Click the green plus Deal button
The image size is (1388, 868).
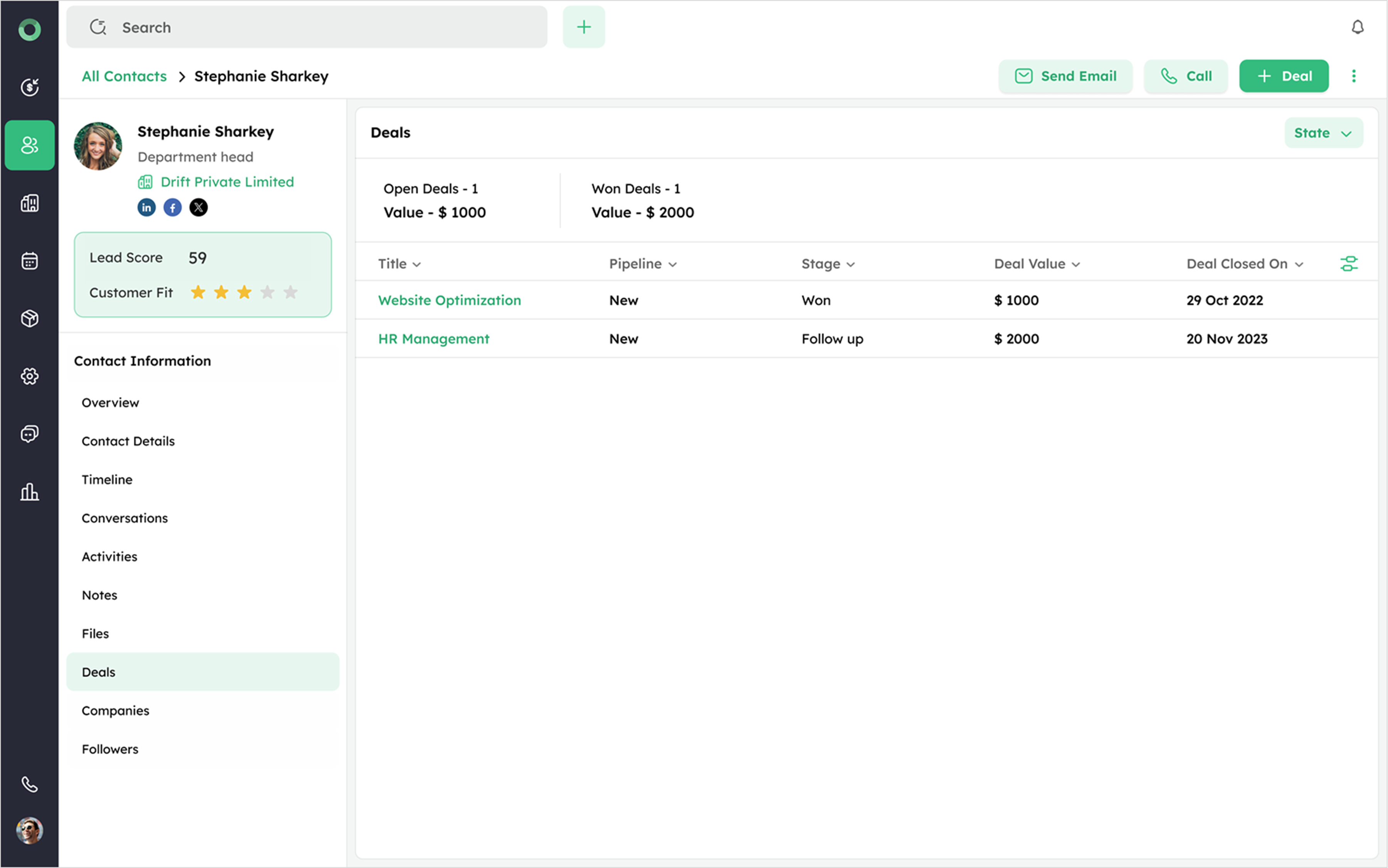tap(1284, 76)
